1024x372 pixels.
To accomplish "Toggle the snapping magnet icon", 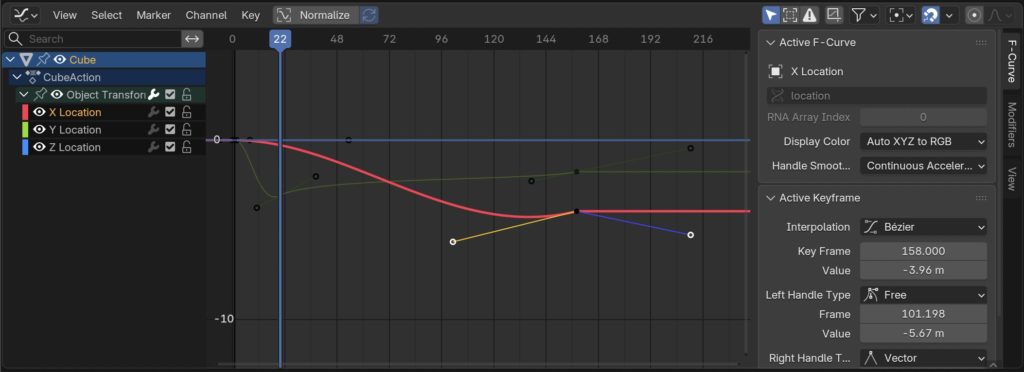I will pyautogui.click(x=931, y=15).
